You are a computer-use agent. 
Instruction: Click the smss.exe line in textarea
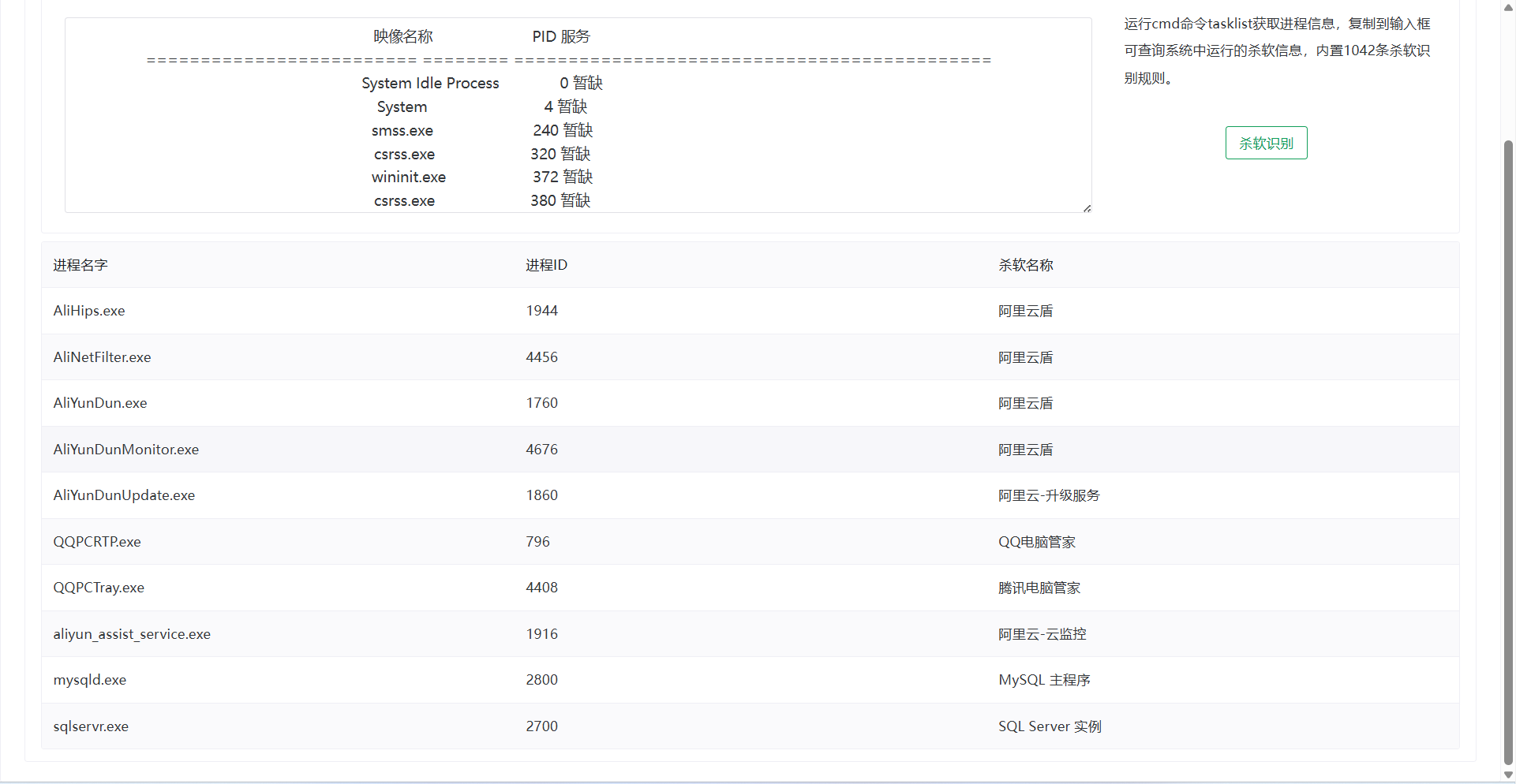(482, 130)
